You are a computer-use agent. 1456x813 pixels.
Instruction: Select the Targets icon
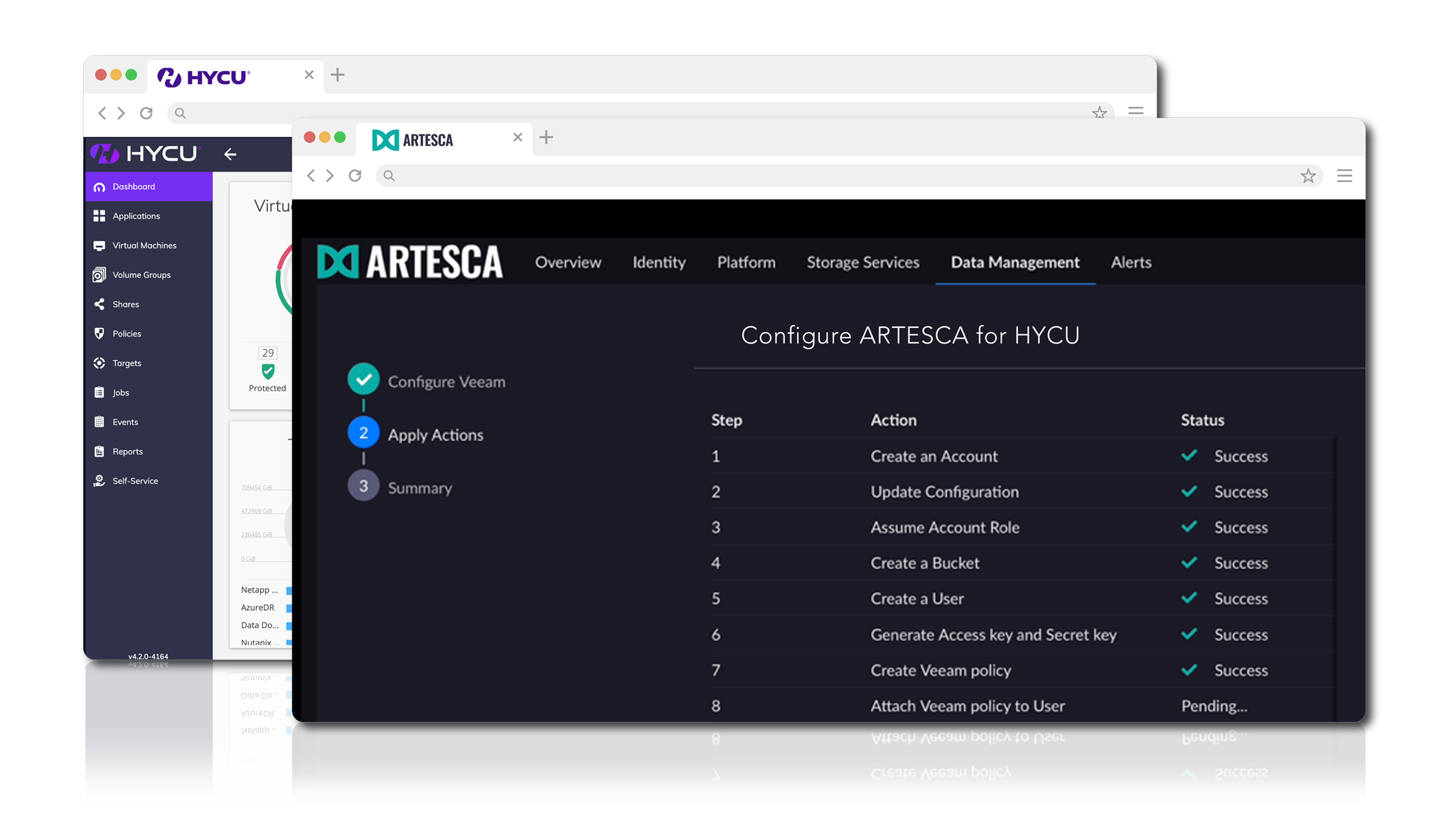coord(100,363)
